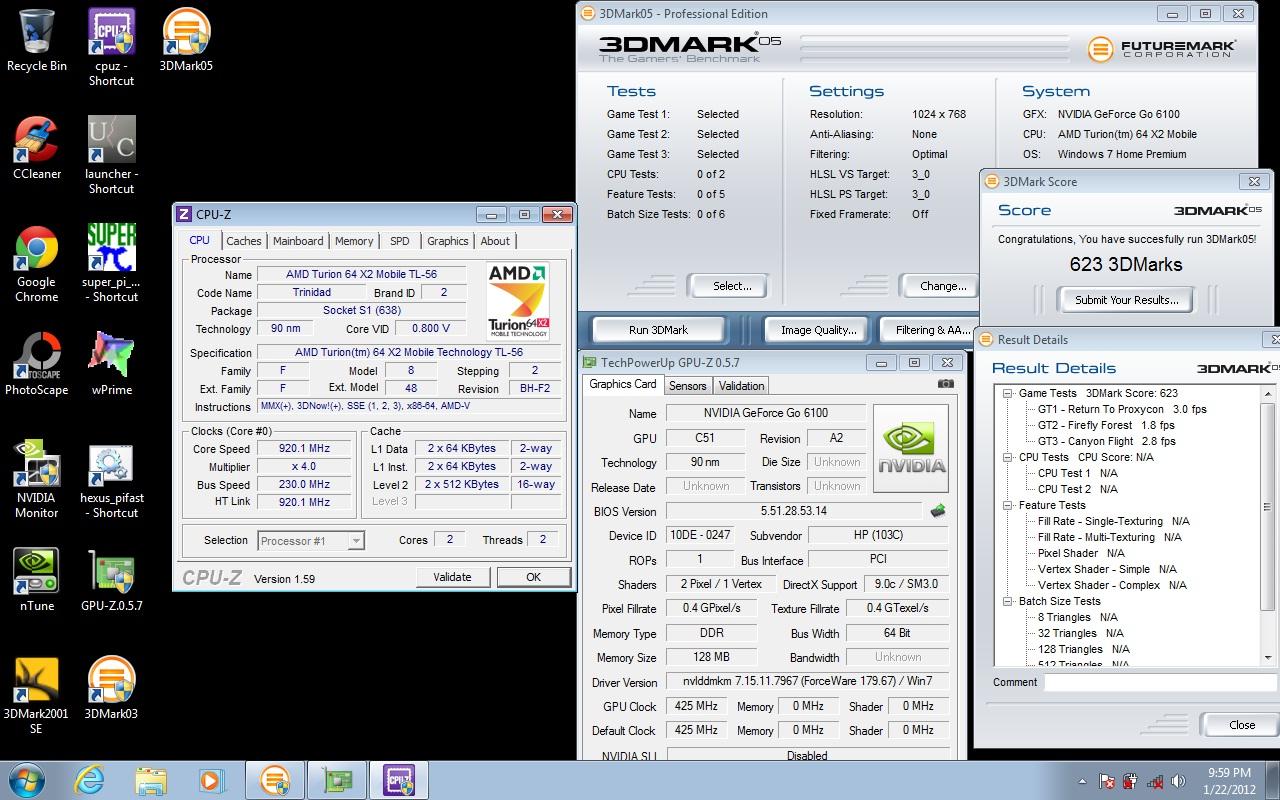
Task: Click the Filtering & AA button
Action: [x=930, y=330]
